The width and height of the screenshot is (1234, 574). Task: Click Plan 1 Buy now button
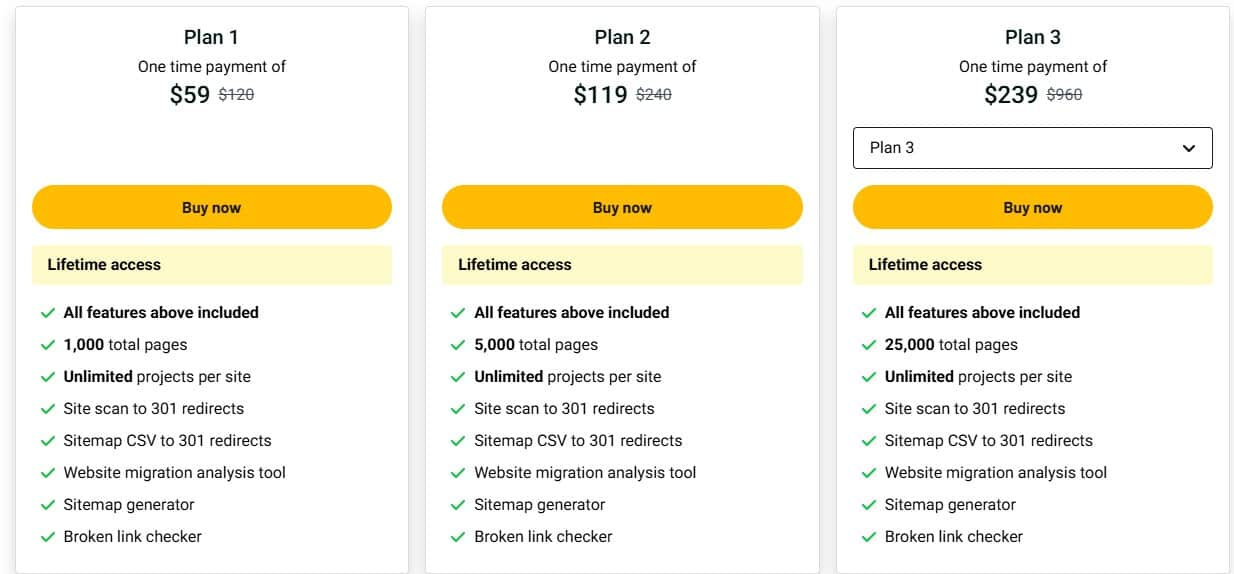pos(211,207)
